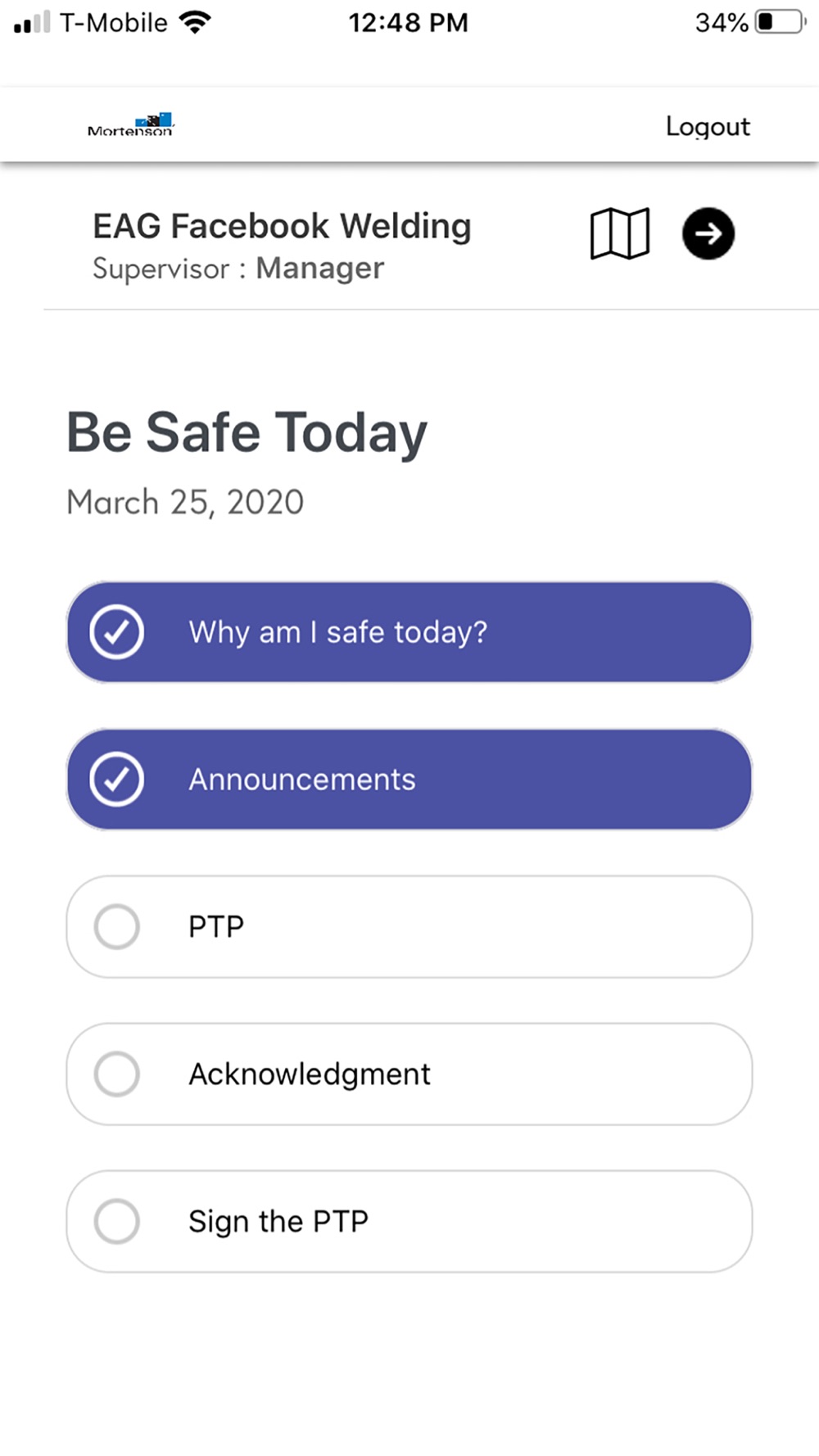Tap the March 25, 2020 date

coord(185,503)
